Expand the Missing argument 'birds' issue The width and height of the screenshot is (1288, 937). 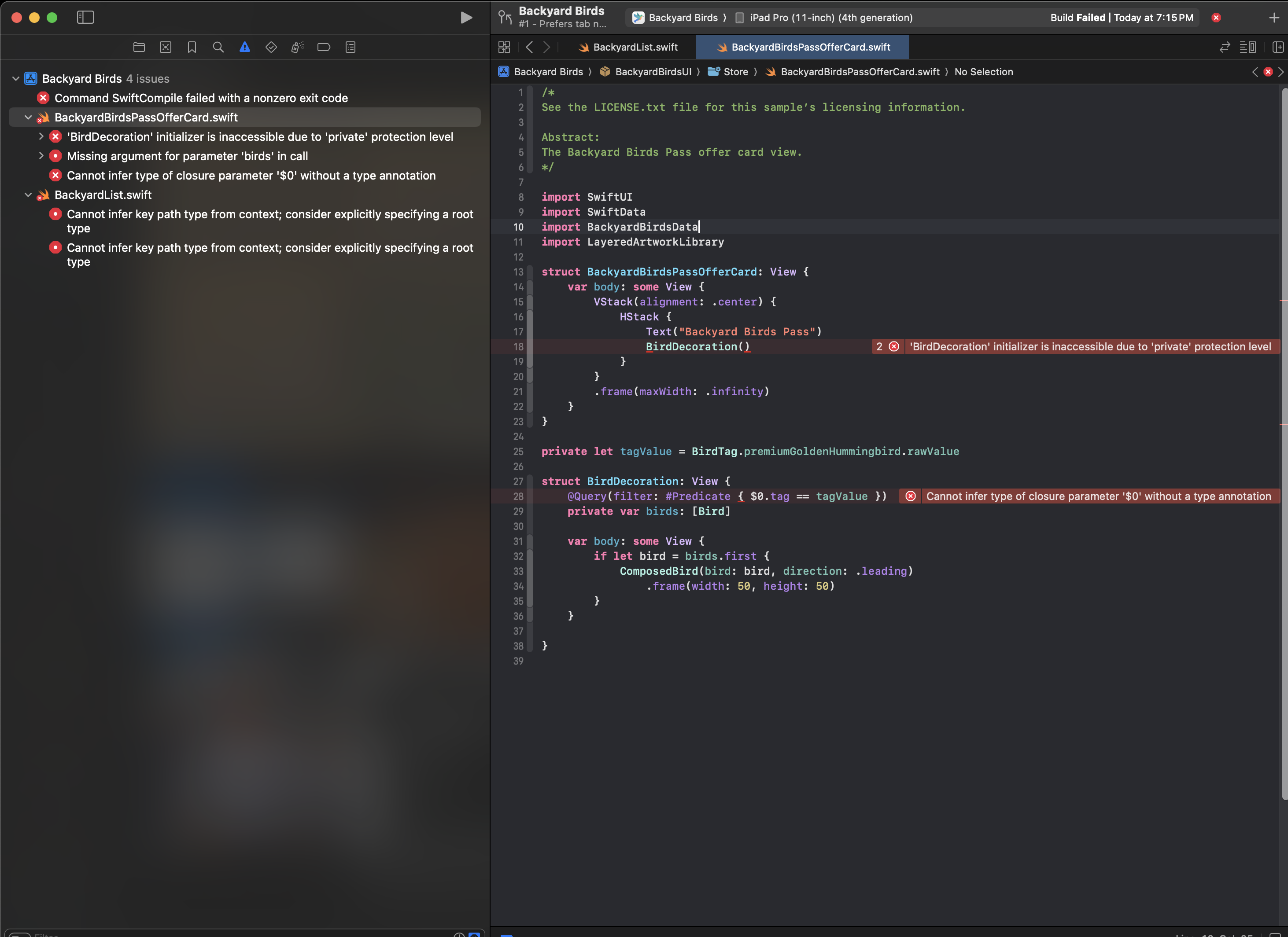(x=41, y=156)
